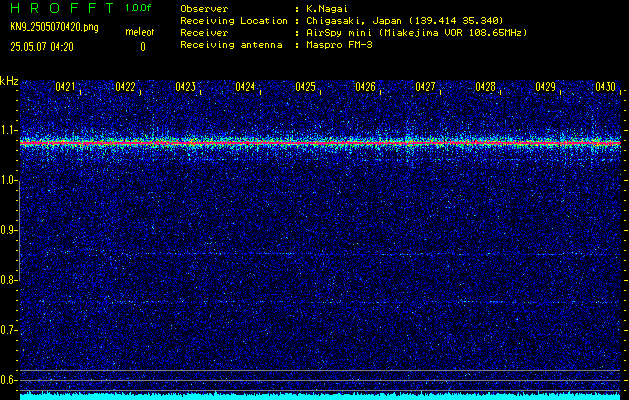Click the Receiver field label
Image resolution: width=629 pixels, height=400 pixels.
(204, 33)
